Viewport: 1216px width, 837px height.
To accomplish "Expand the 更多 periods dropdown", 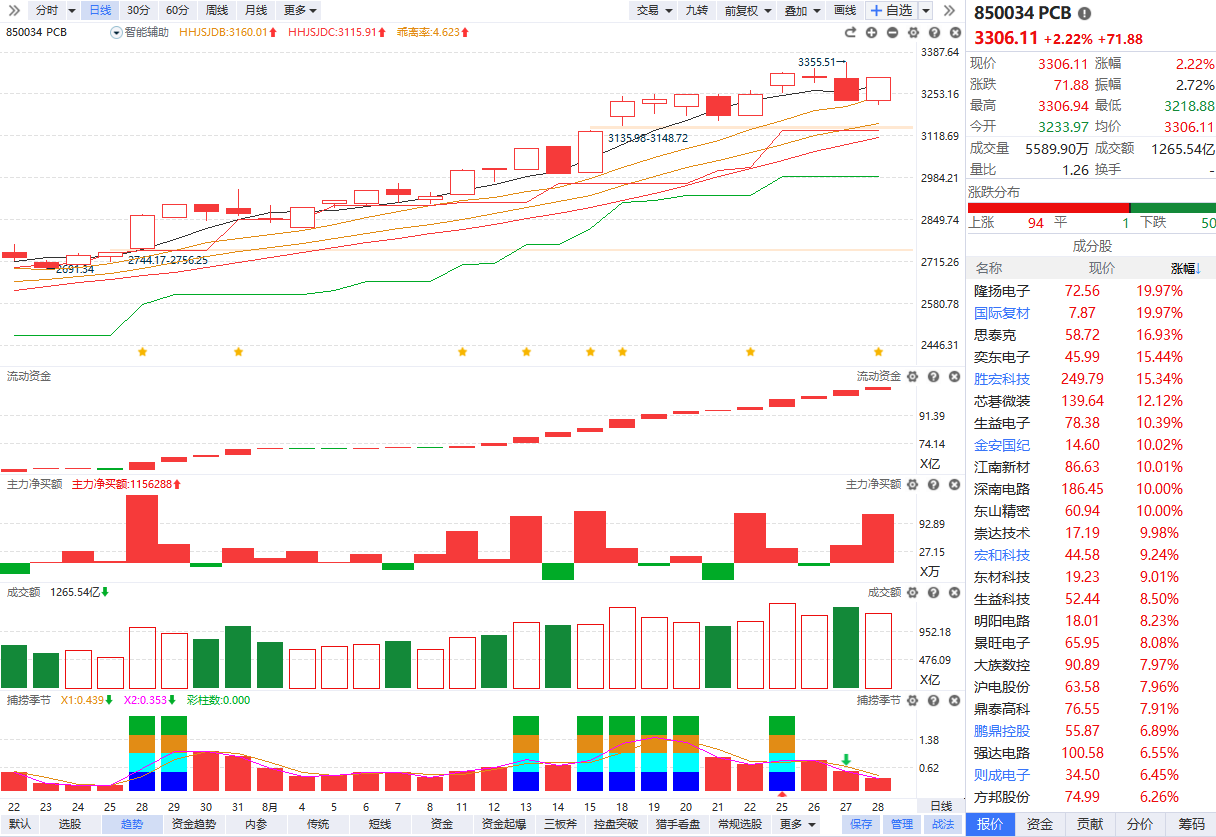I will [300, 10].
